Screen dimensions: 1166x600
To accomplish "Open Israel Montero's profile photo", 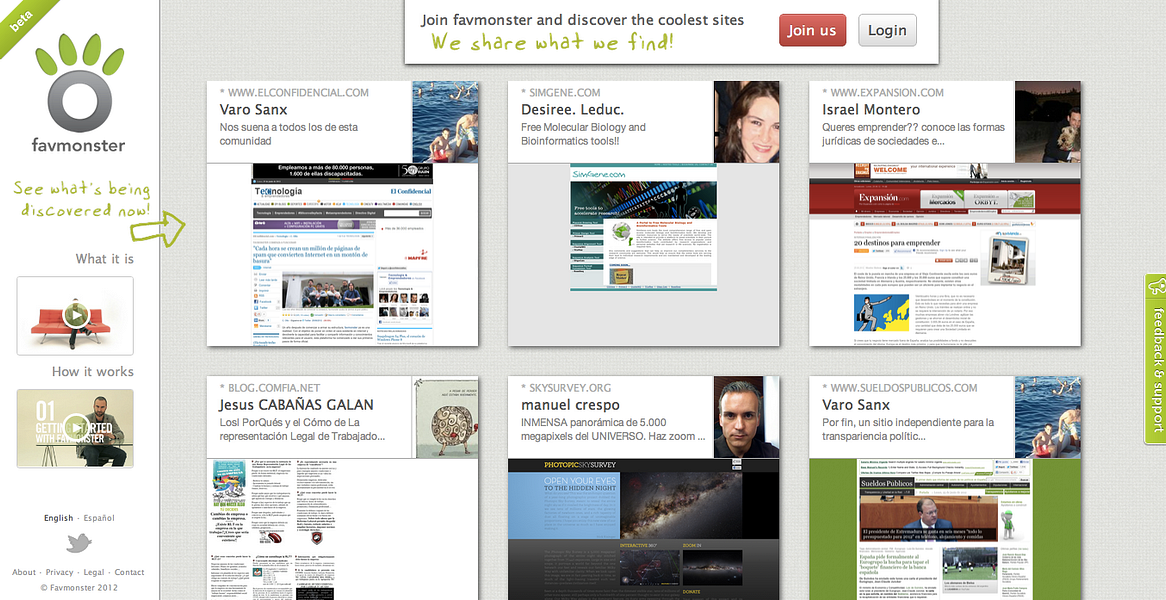I will click(1048, 122).
